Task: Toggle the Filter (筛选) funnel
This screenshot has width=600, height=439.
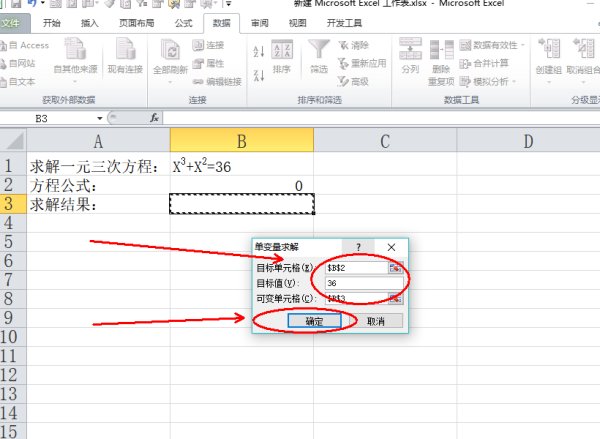Action: coord(319,56)
